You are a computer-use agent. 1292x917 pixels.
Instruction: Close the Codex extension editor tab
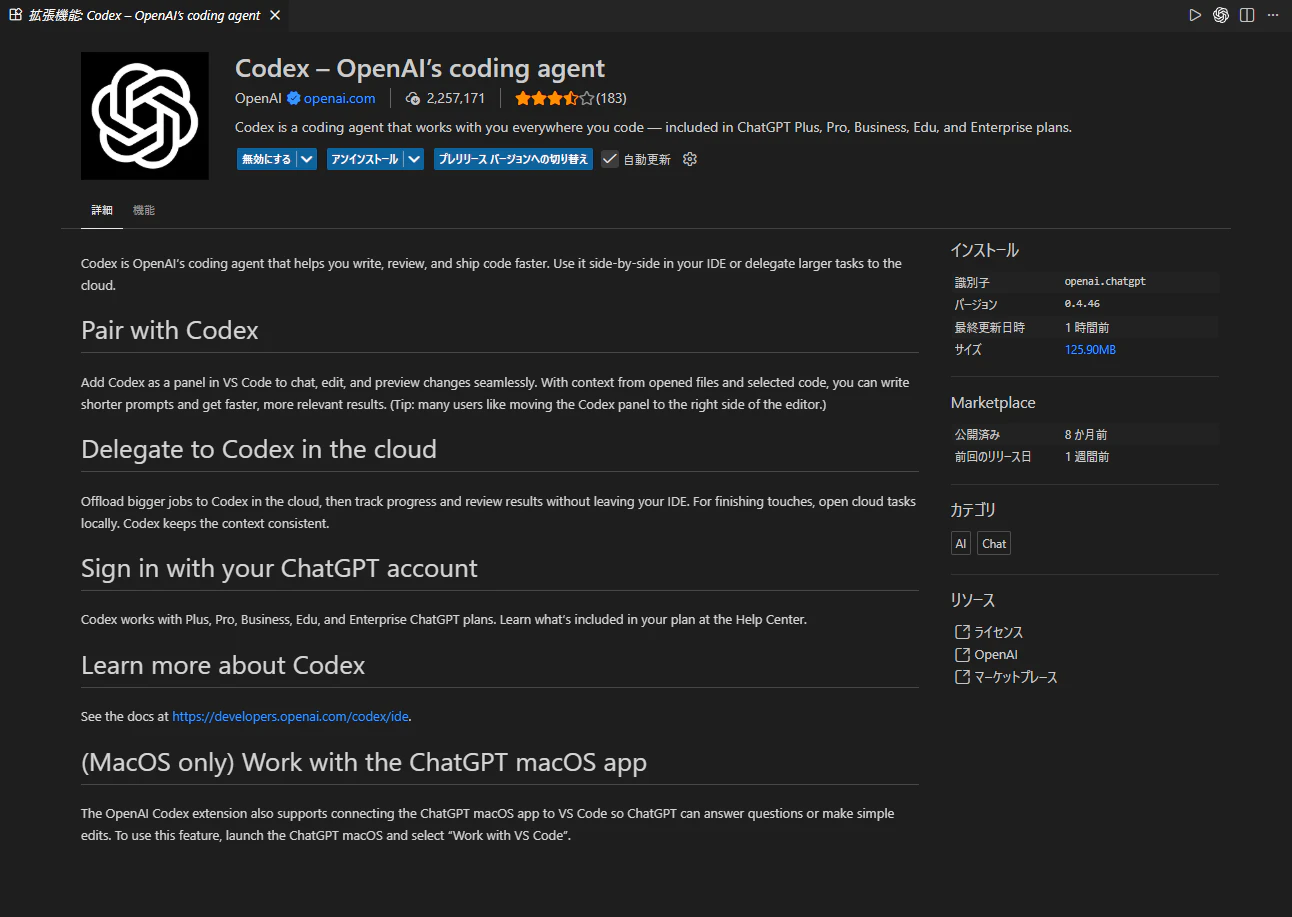tap(276, 15)
